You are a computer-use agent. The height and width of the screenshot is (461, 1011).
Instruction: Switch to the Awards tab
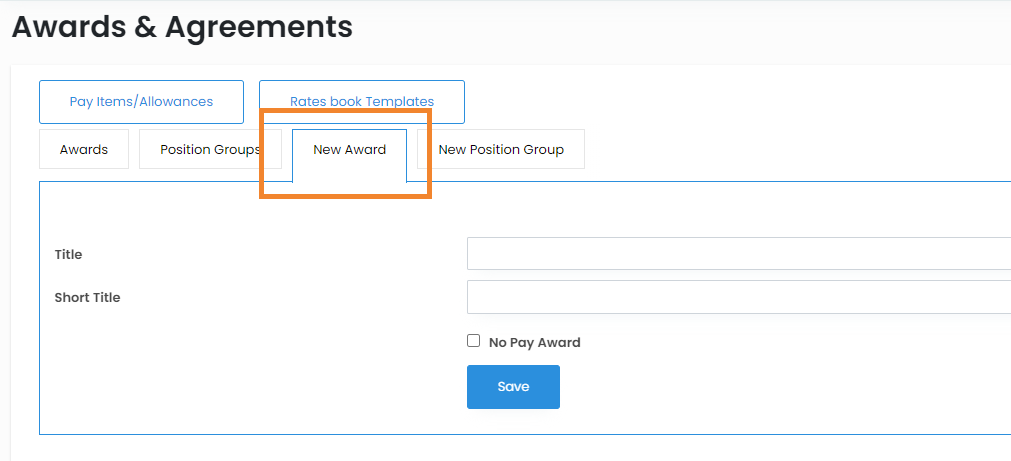84,149
